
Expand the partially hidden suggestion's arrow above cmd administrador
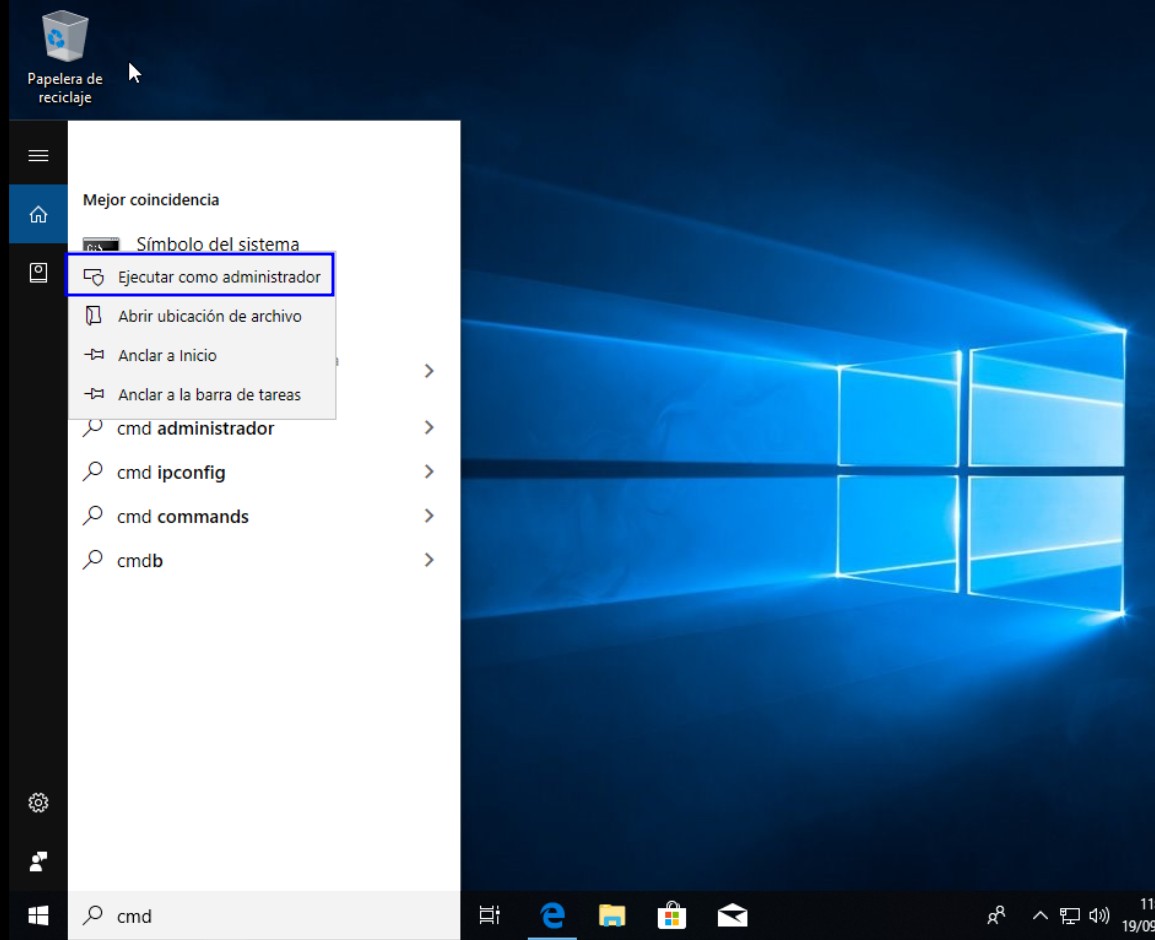429,371
